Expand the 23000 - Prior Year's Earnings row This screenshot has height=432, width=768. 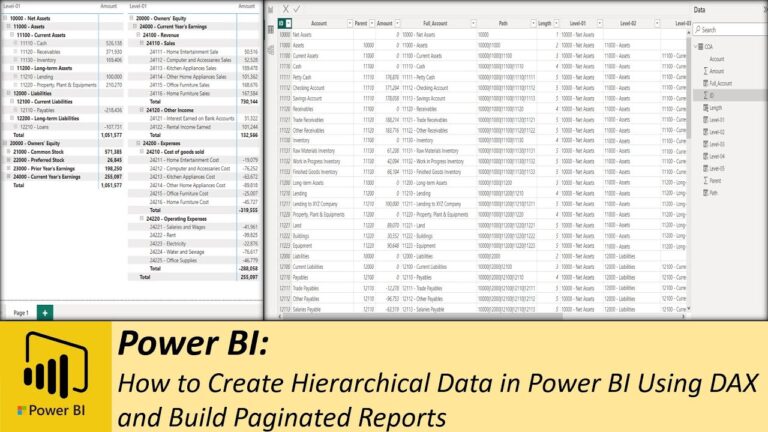click(x=9, y=168)
